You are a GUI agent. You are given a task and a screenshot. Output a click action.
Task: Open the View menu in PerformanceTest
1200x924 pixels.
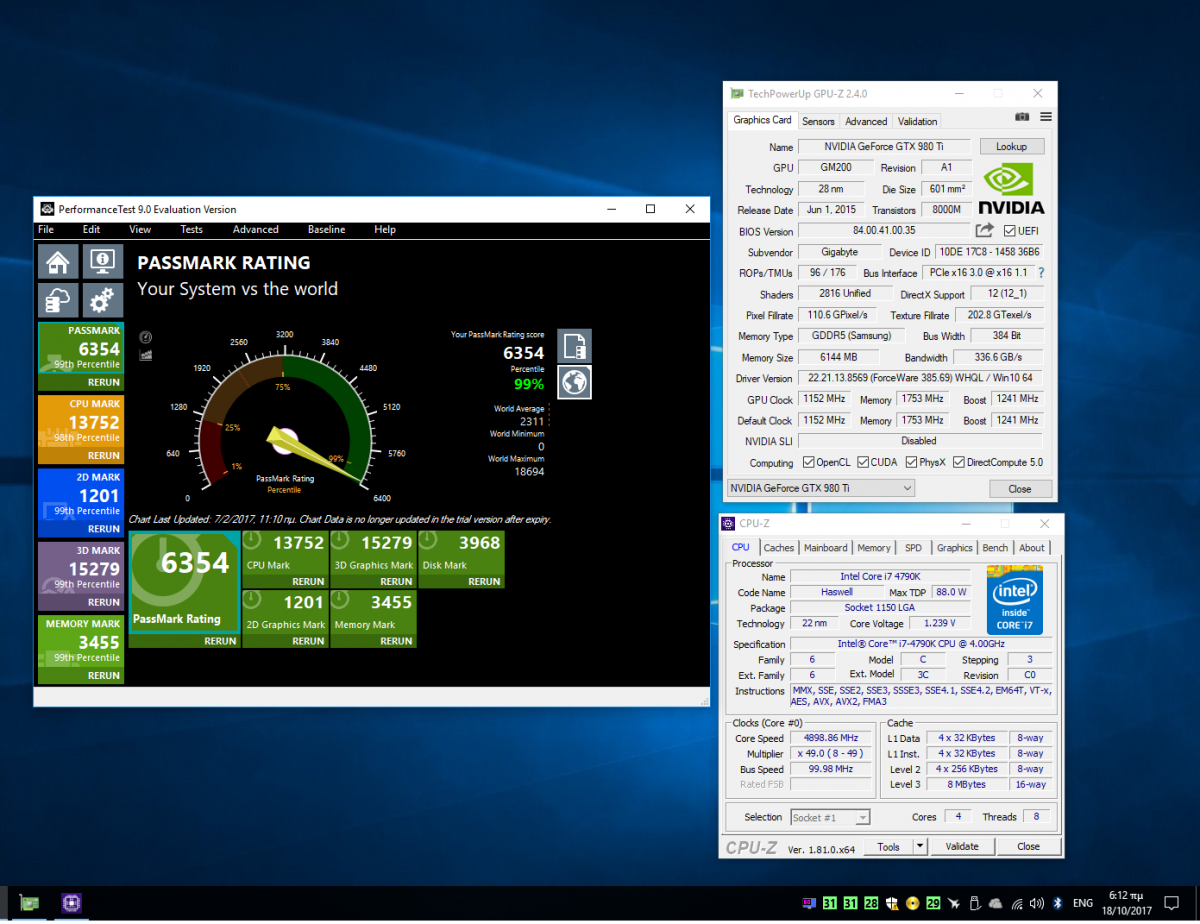[x=140, y=229]
